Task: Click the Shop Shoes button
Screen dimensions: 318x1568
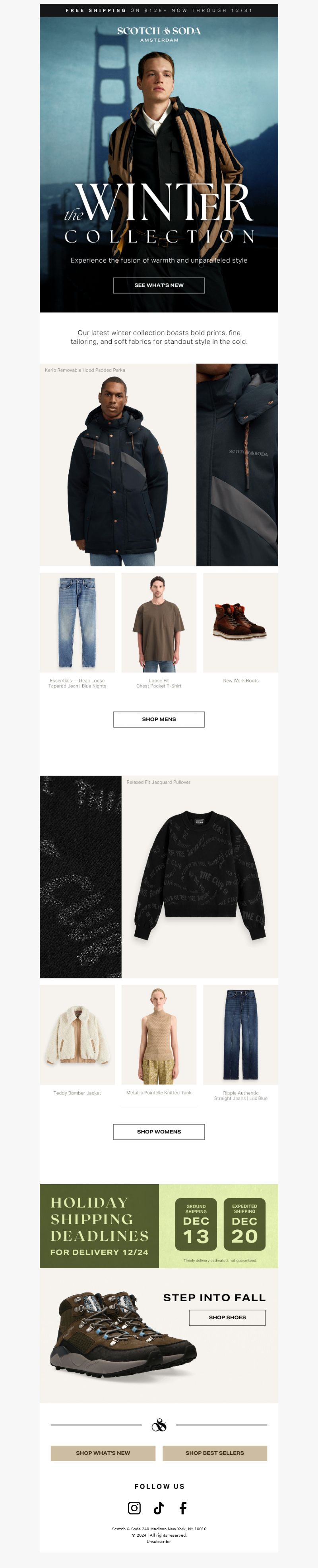Action: pos(227,1317)
